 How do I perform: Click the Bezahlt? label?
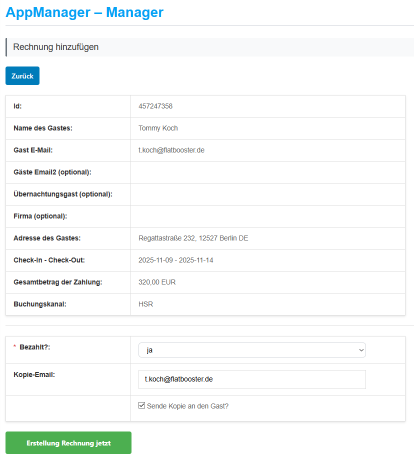[35, 347]
